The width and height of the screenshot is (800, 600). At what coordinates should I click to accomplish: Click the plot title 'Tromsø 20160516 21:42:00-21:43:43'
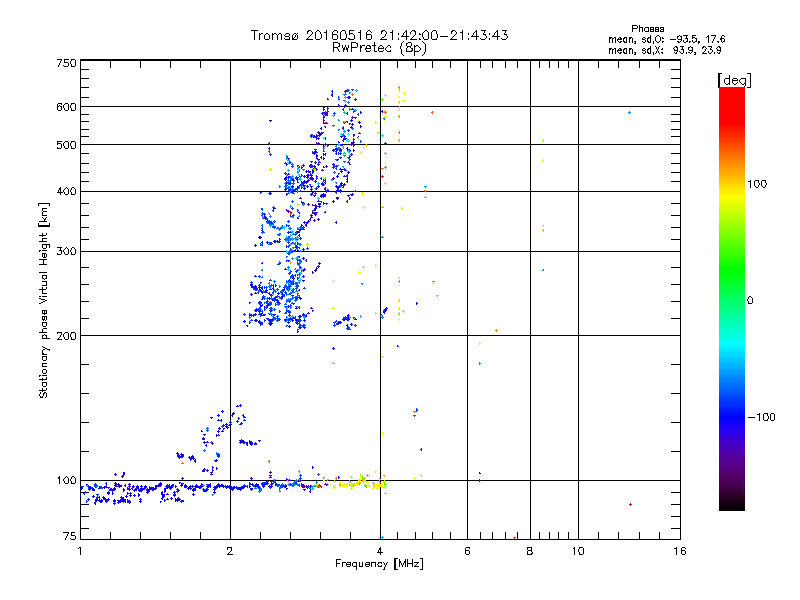click(x=379, y=35)
